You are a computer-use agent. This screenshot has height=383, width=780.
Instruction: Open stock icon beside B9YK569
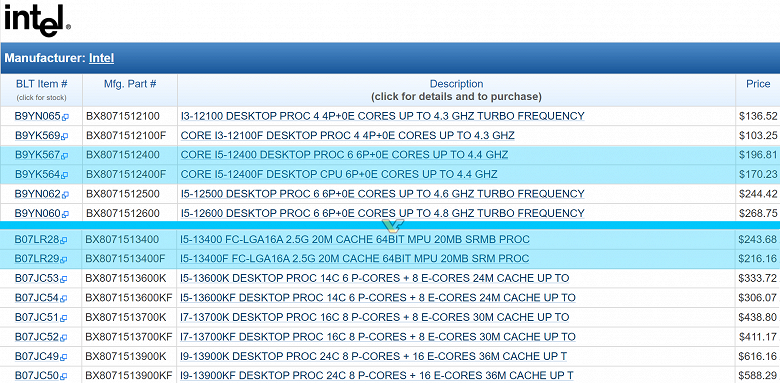65,137
